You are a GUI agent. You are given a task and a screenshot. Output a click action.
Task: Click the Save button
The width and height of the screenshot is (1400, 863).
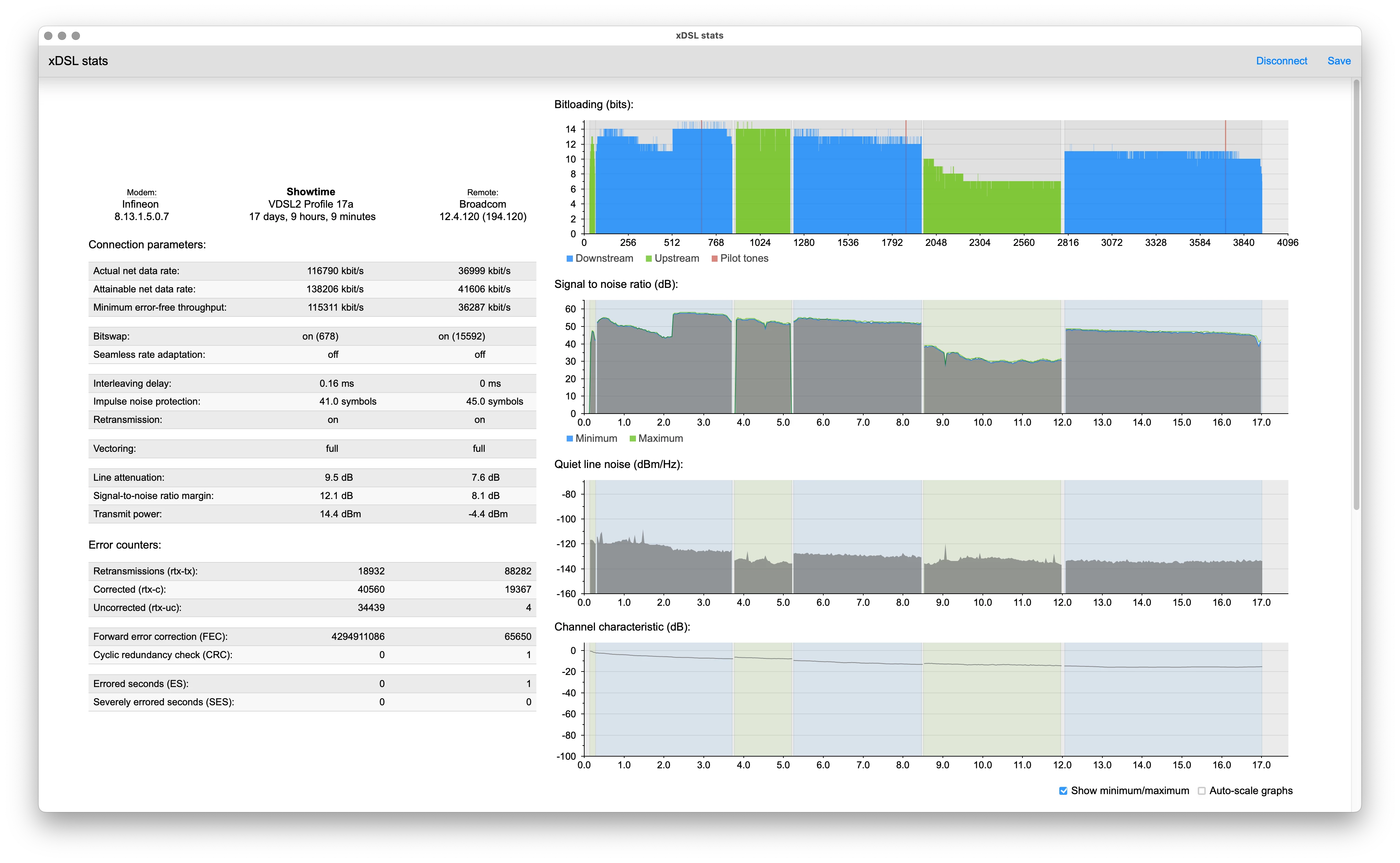[1338, 61]
